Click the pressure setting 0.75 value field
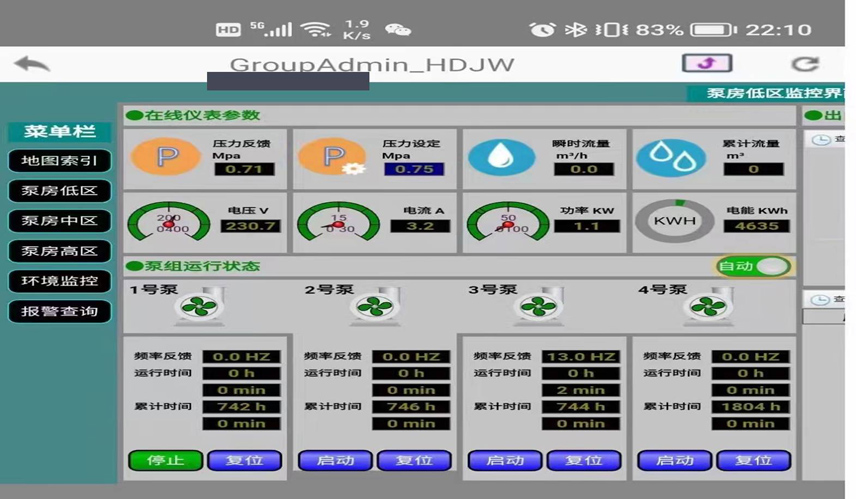Image resolution: width=856 pixels, height=499 pixels. point(414,169)
